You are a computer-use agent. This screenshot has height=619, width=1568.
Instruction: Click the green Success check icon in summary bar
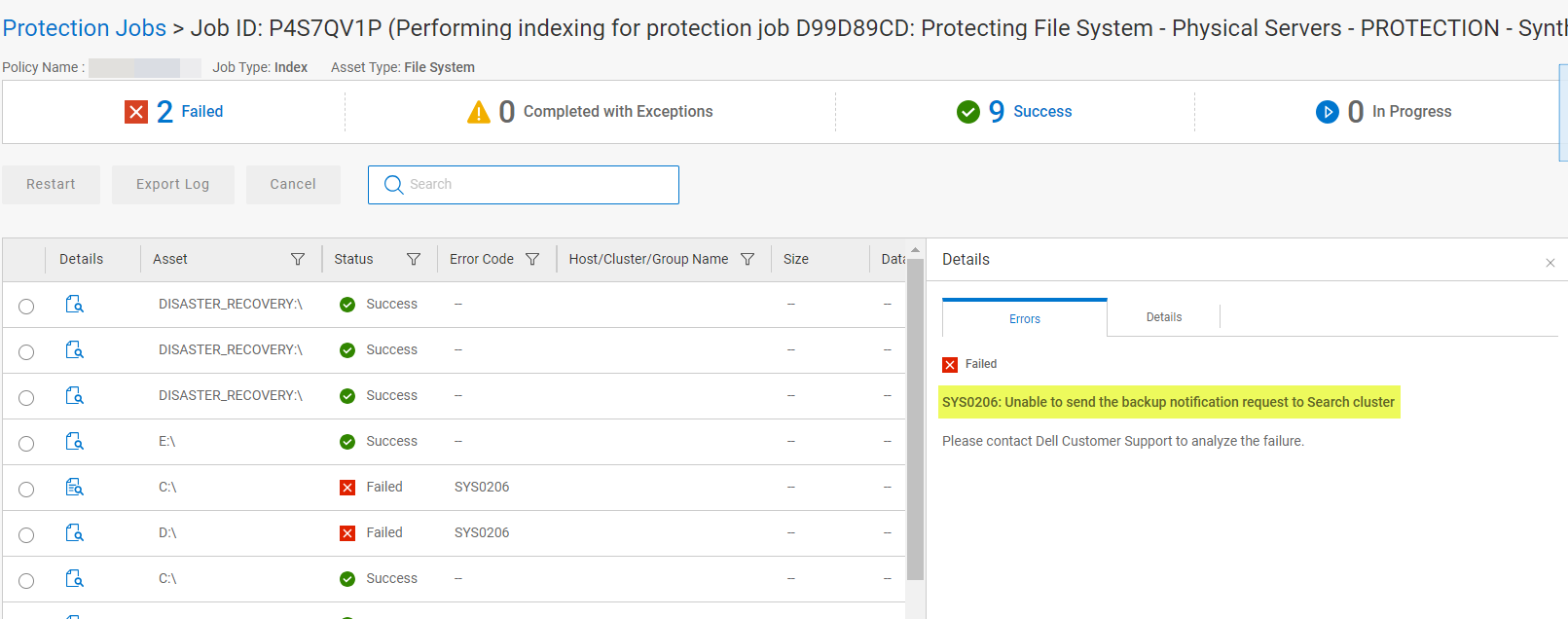point(967,111)
